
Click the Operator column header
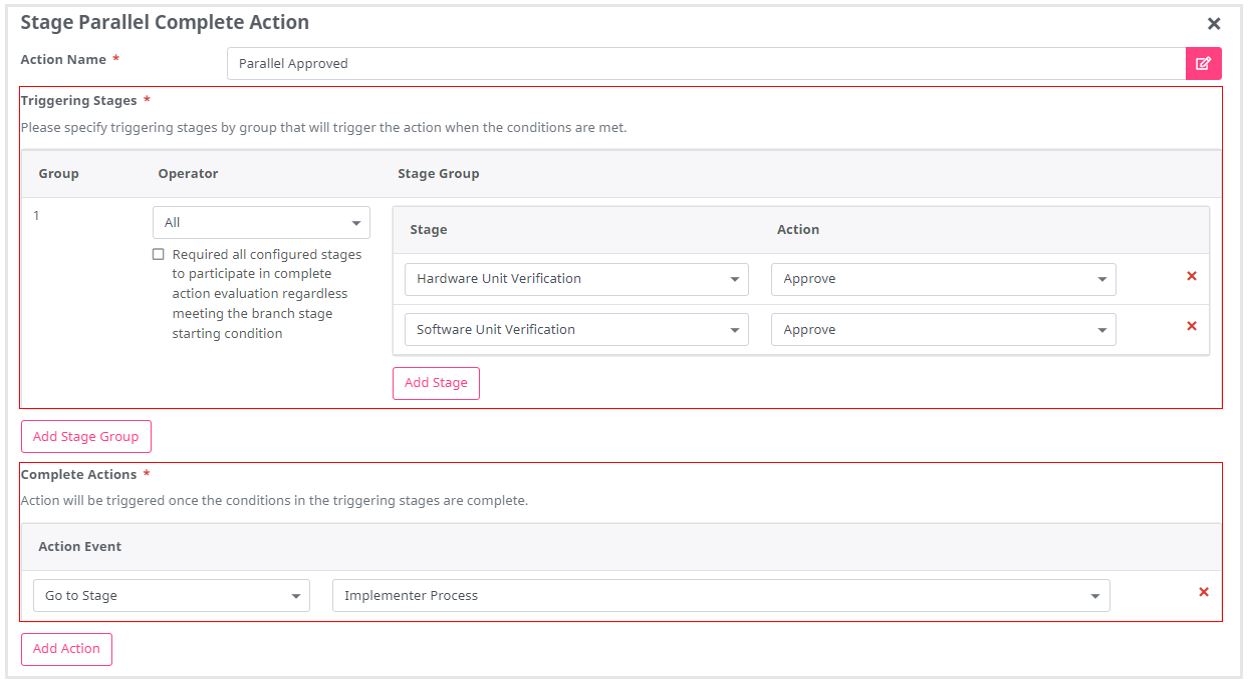(x=188, y=174)
